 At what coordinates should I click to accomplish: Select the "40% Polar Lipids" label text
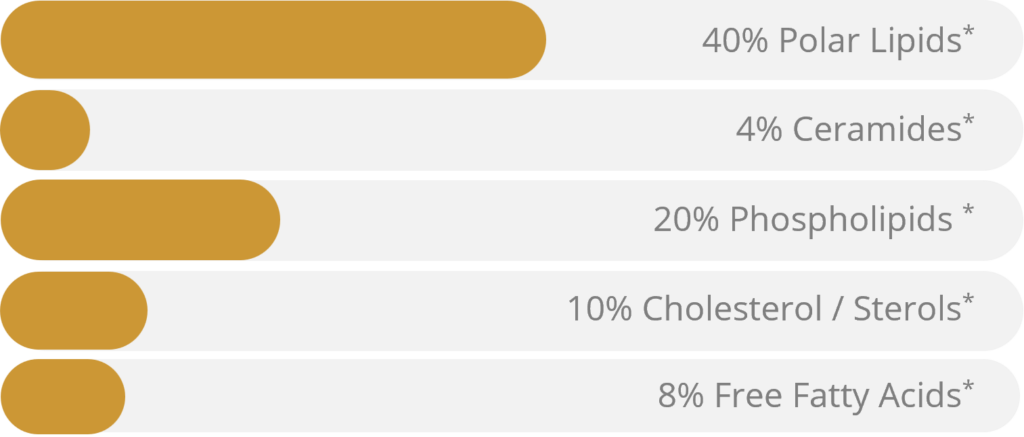(830, 42)
